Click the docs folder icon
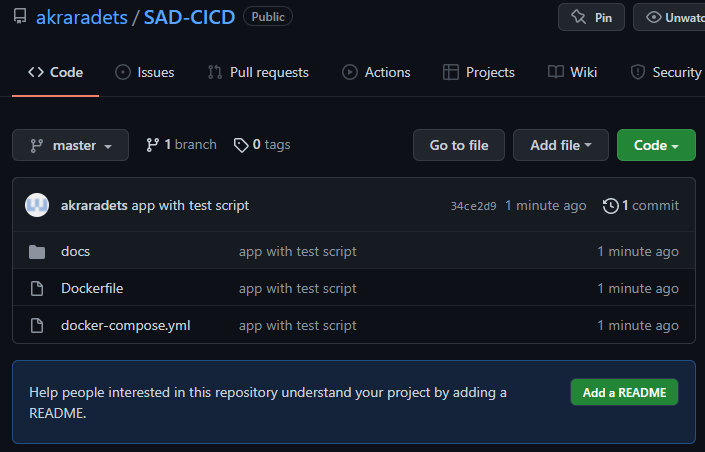This screenshot has width=705, height=452. point(37,252)
